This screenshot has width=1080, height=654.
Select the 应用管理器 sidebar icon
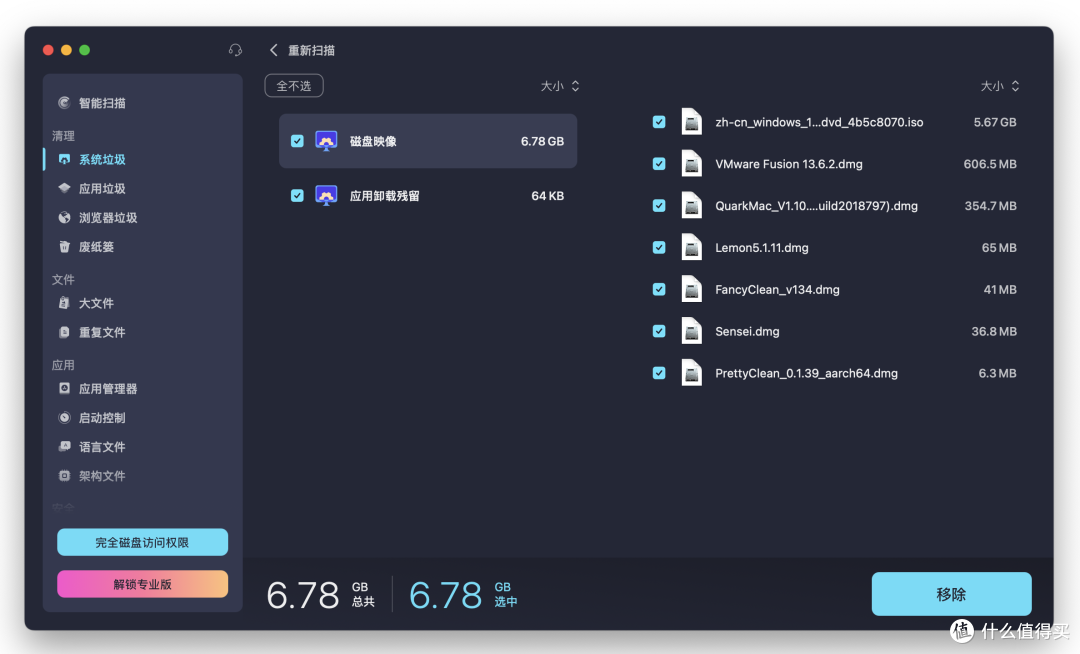point(64,388)
